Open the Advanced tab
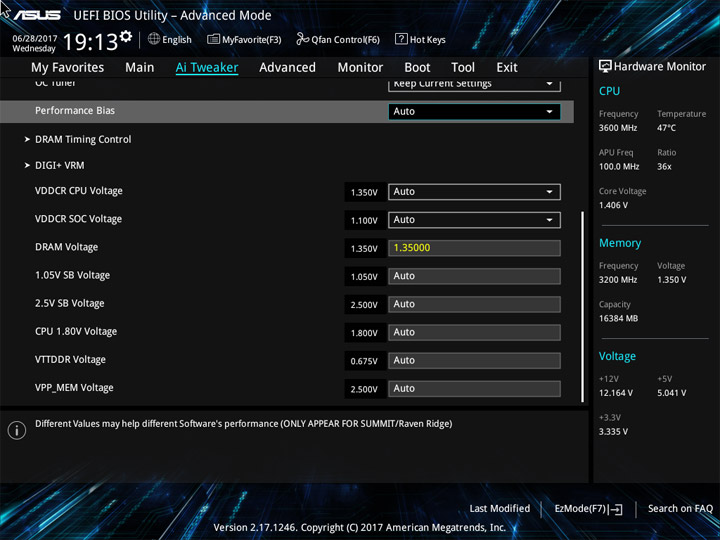 pos(287,68)
